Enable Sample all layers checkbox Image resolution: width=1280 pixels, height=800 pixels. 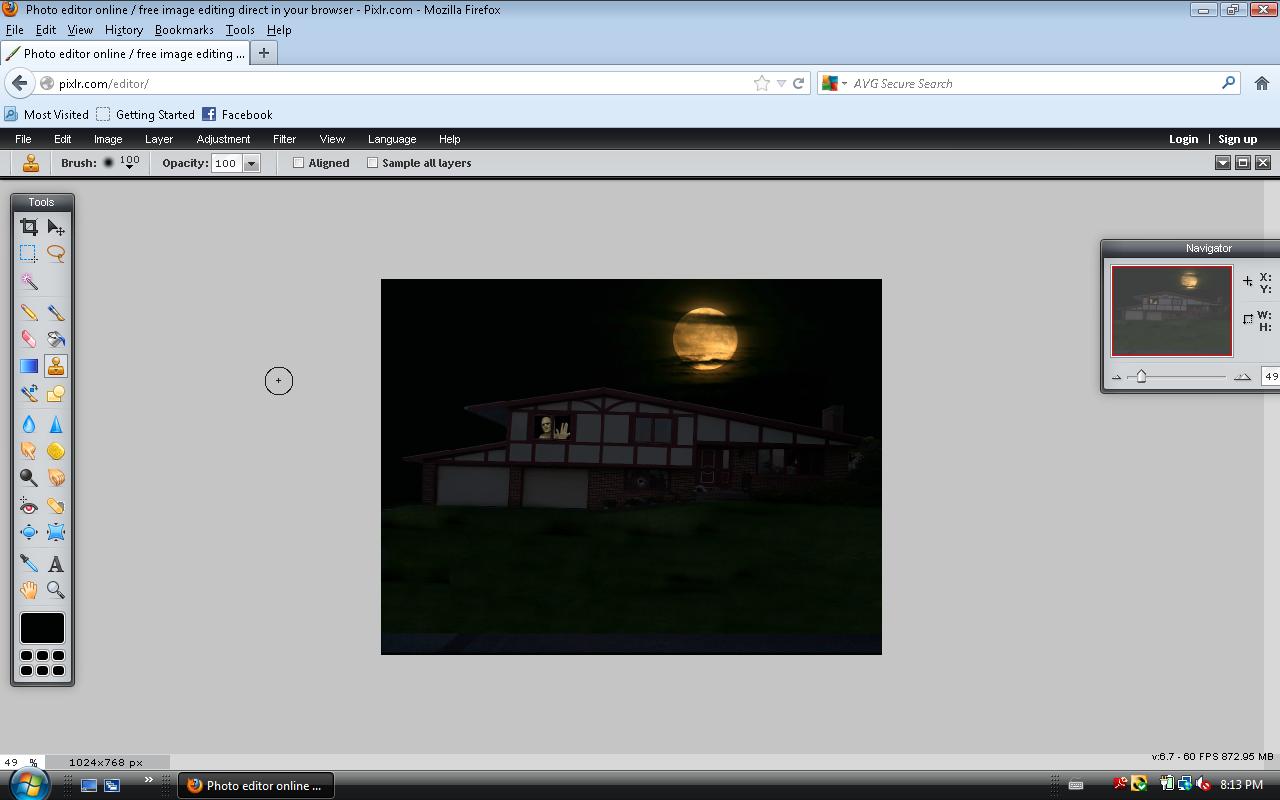(x=372, y=163)
